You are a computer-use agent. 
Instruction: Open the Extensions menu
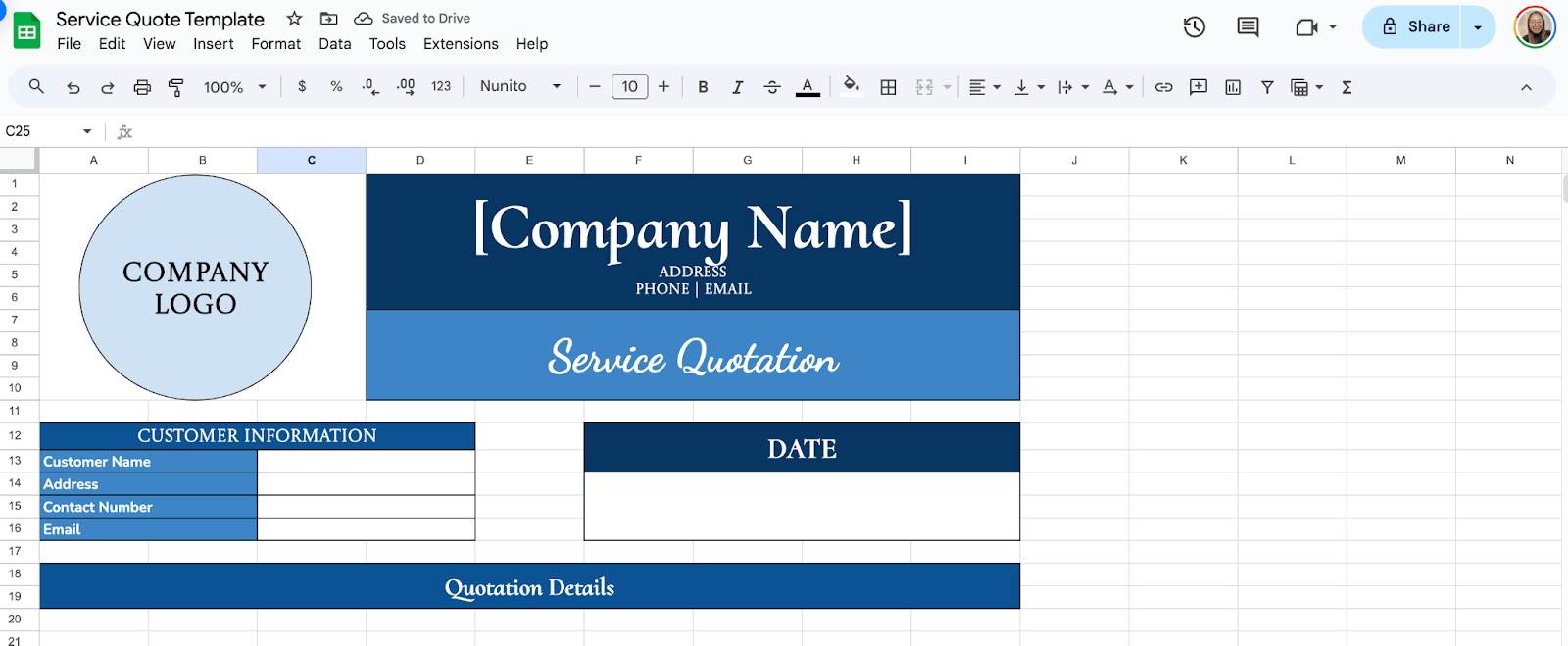point(461,44)
